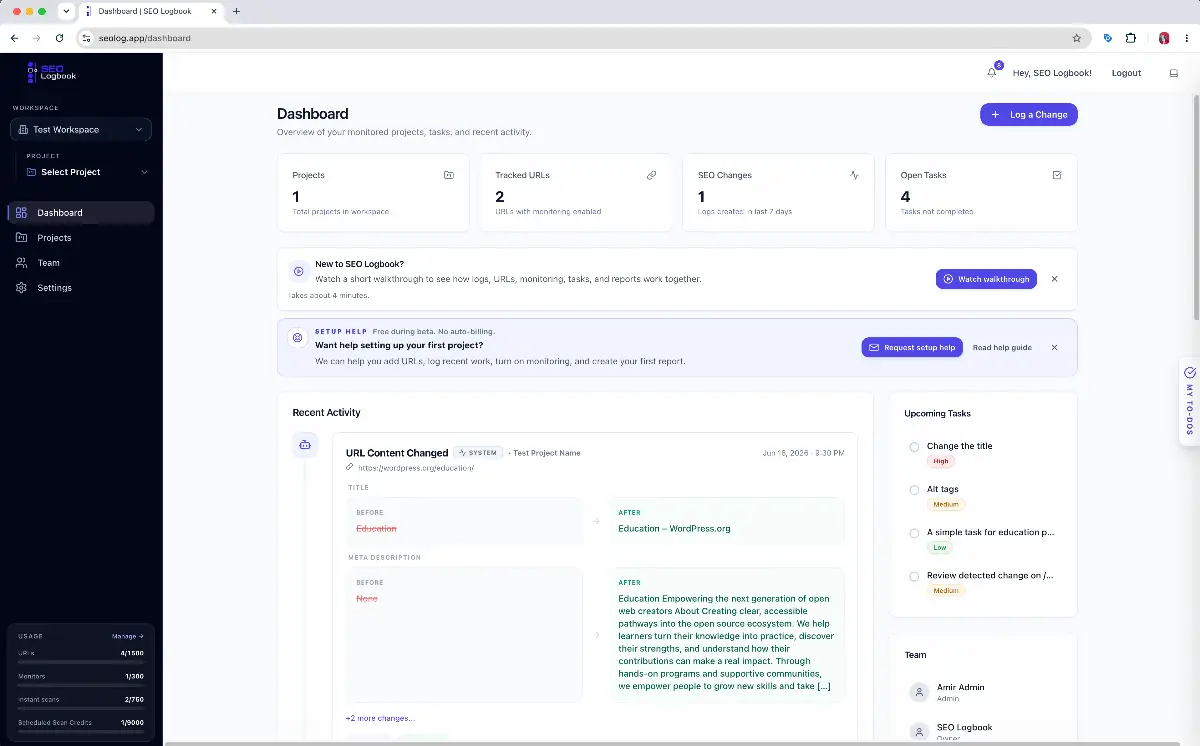Go back with the browser back arrow
The image size is (1200, 746).
click(14, 38)
